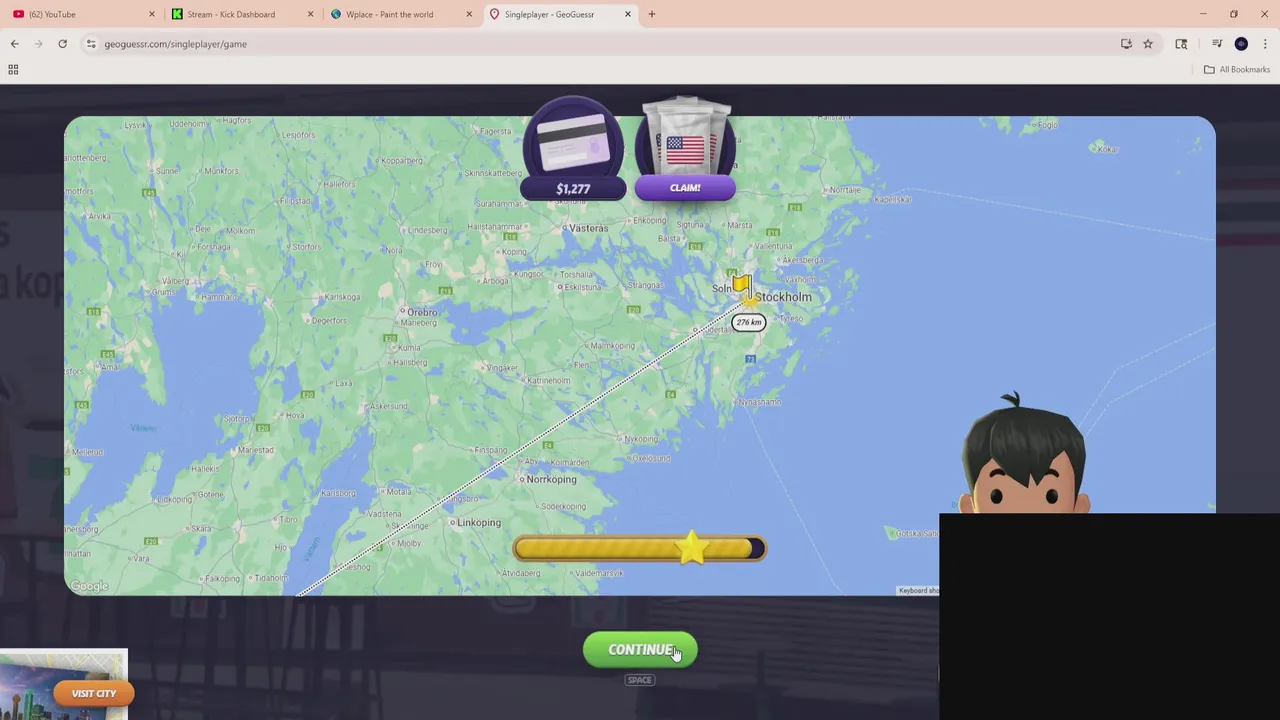Close the Kick Dashboard tab

[x=310, y=14]
